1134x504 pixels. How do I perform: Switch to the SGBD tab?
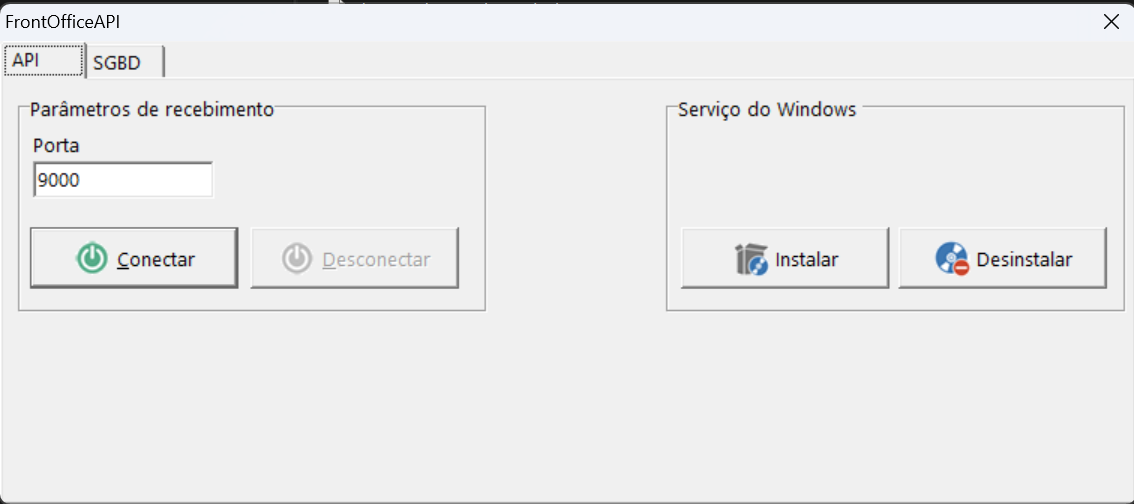point(120,63)
